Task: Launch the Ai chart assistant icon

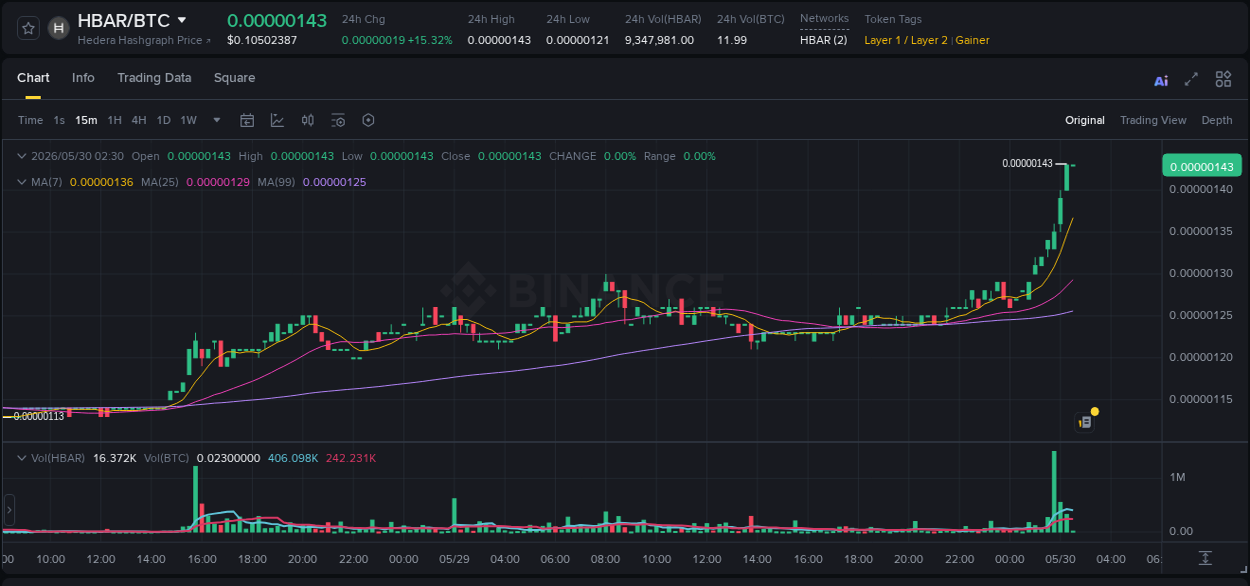Action: (x=1161, y=80)
